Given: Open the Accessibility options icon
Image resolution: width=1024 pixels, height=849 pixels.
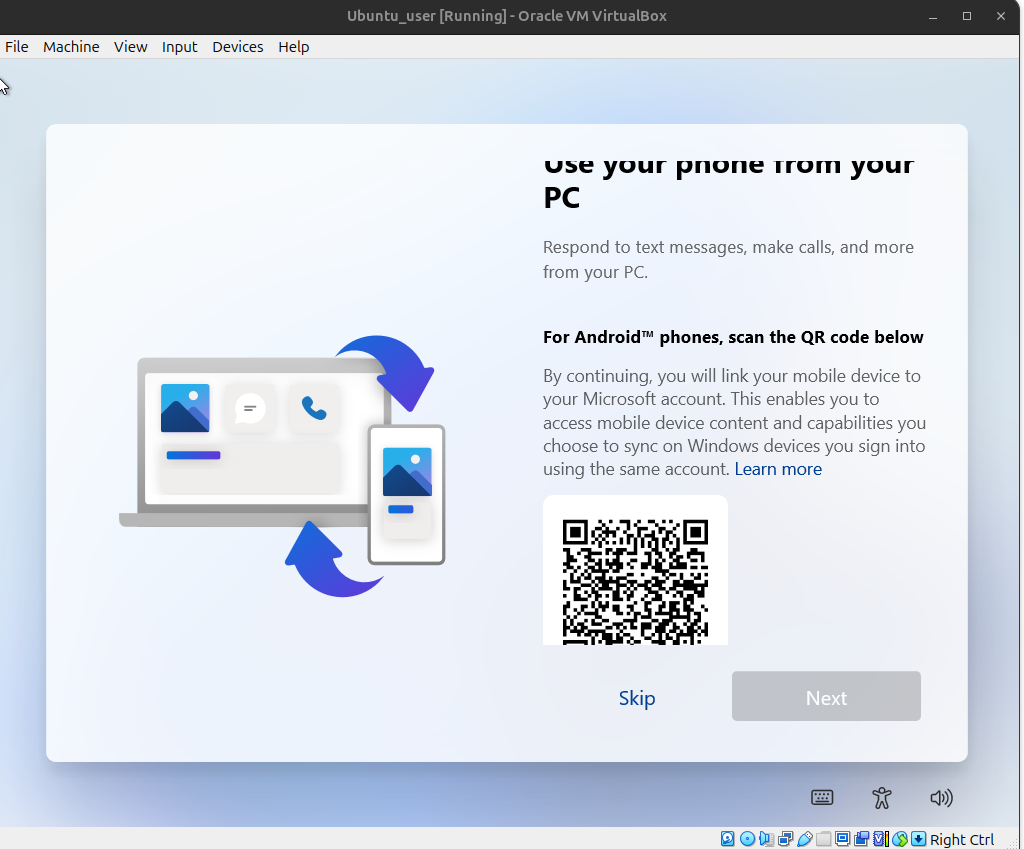Looking at the screenshot, I should click(882, 797).
